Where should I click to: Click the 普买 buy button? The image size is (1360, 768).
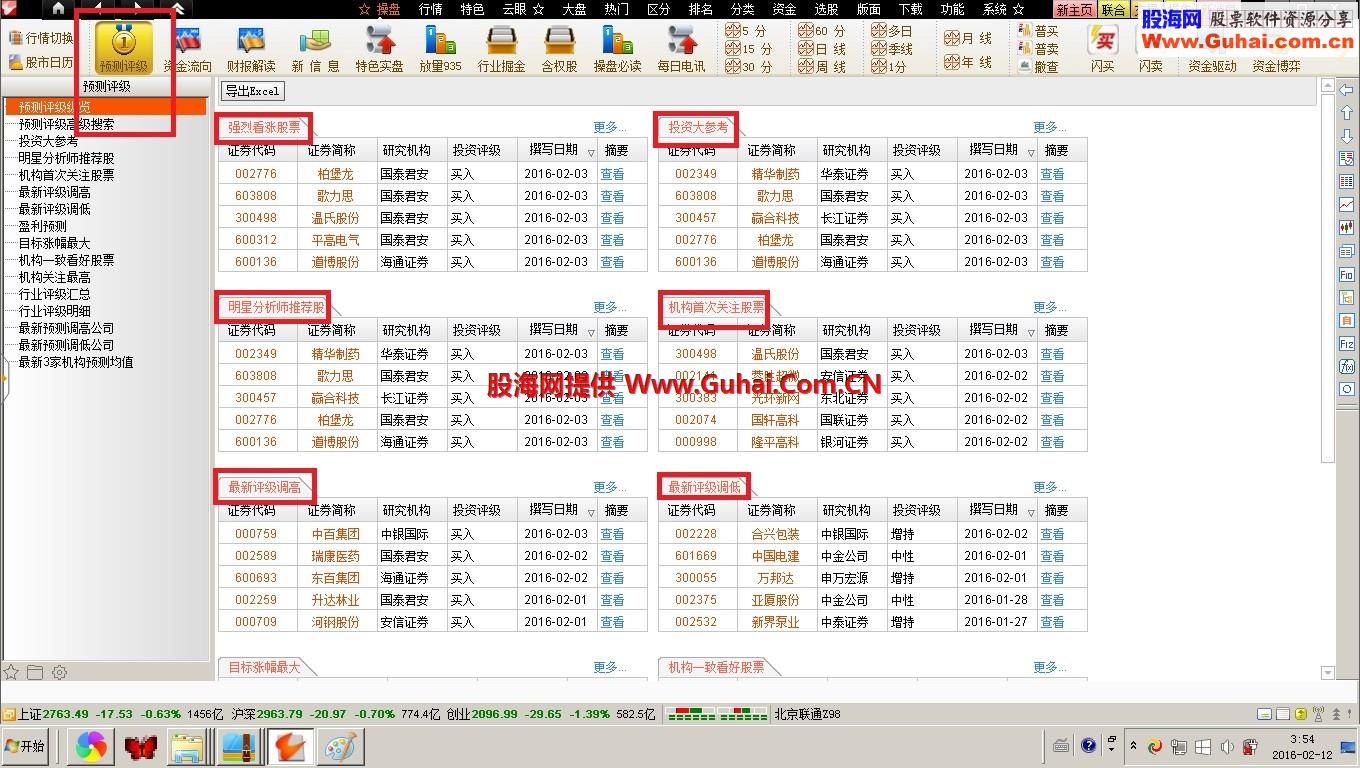pyautogui.click(x=1039, y=31)
